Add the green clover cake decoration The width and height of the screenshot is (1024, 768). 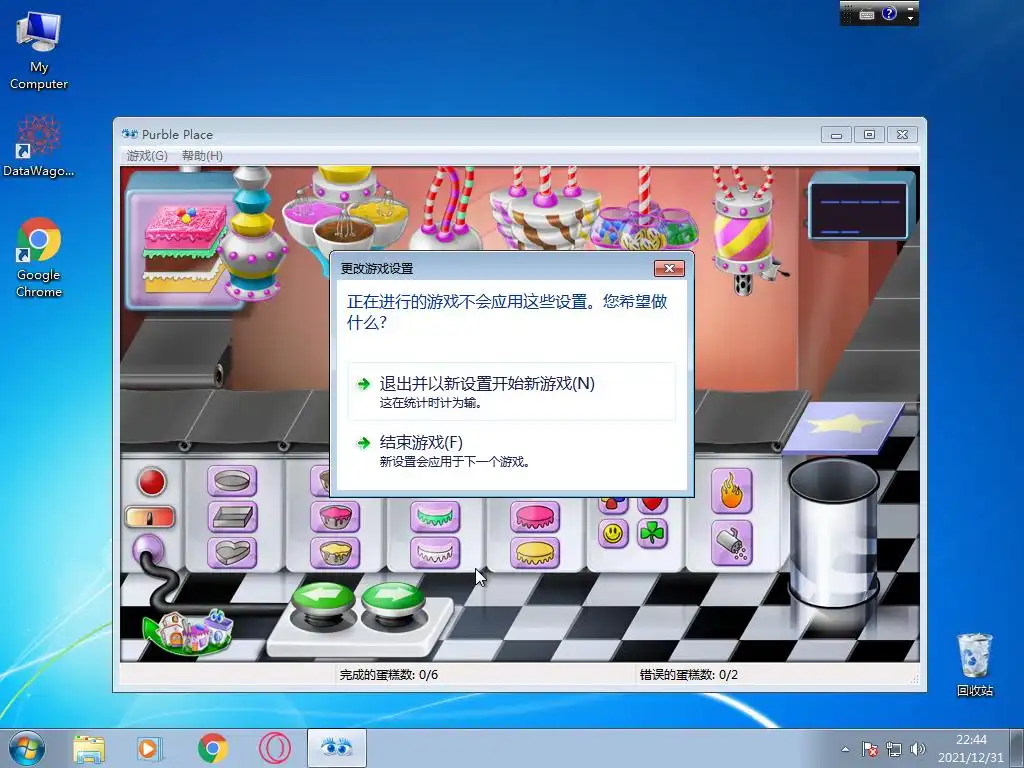[x=652, y=534]
